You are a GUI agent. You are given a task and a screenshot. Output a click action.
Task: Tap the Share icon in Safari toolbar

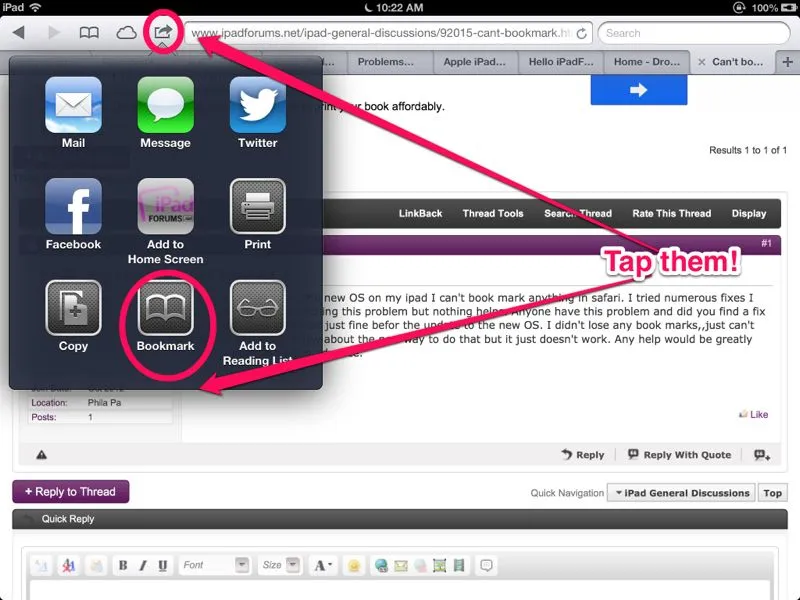tap(162, 33)
